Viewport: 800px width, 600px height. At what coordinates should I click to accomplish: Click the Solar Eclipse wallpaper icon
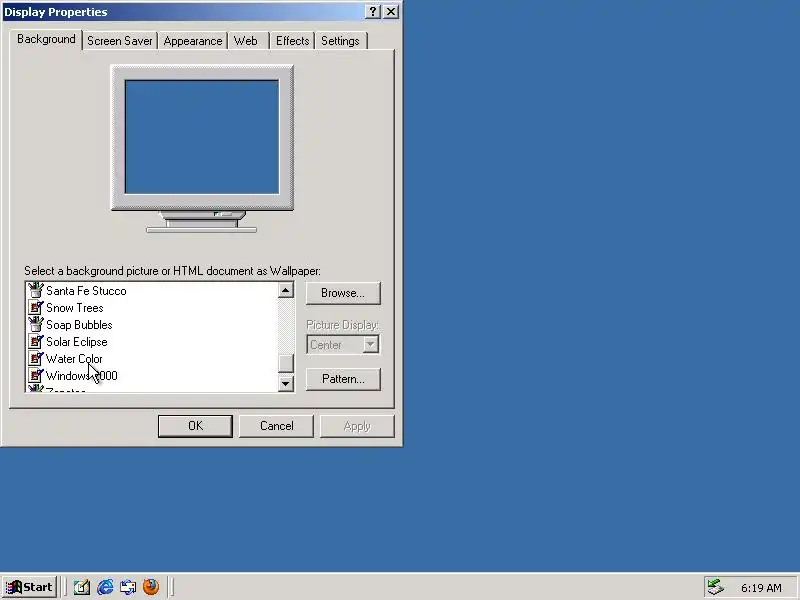(36, 341)
